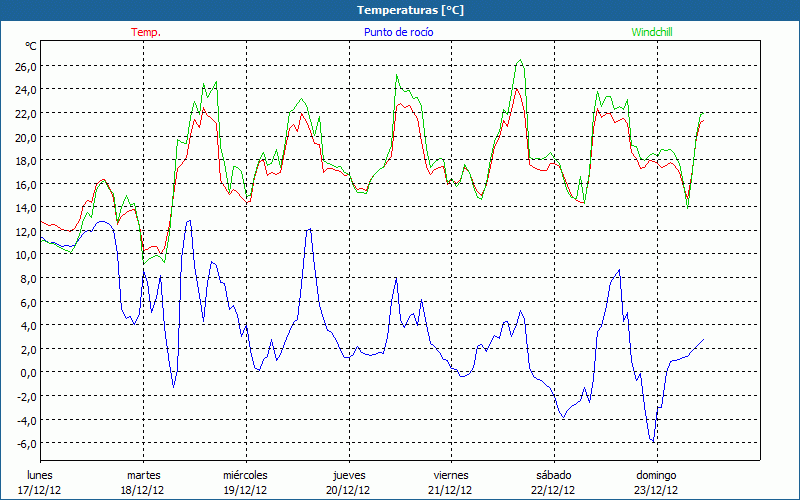The image size is (800, 500).
Task: Select the "lunes" day label
Action: (39, 475)
